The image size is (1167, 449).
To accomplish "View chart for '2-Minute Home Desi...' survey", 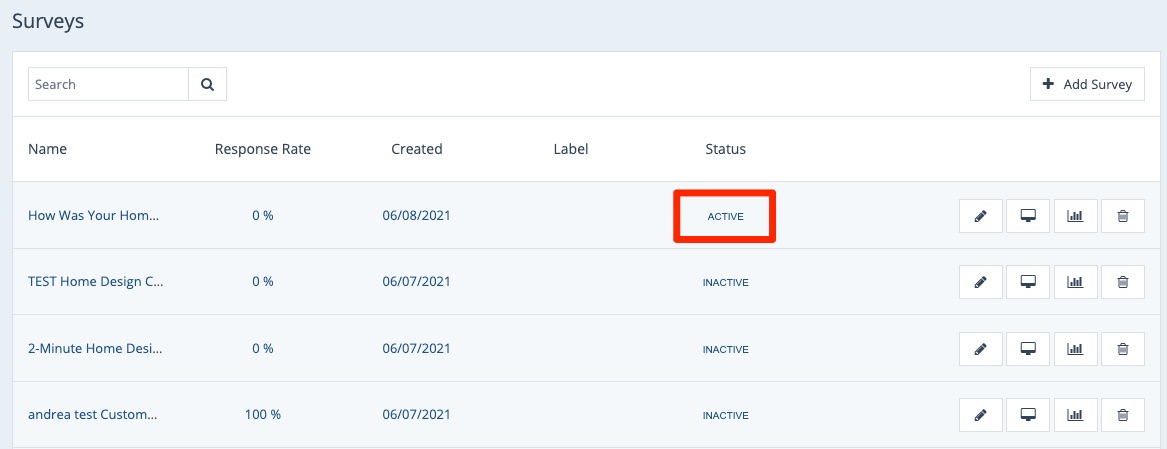I will pos(1075,349).
